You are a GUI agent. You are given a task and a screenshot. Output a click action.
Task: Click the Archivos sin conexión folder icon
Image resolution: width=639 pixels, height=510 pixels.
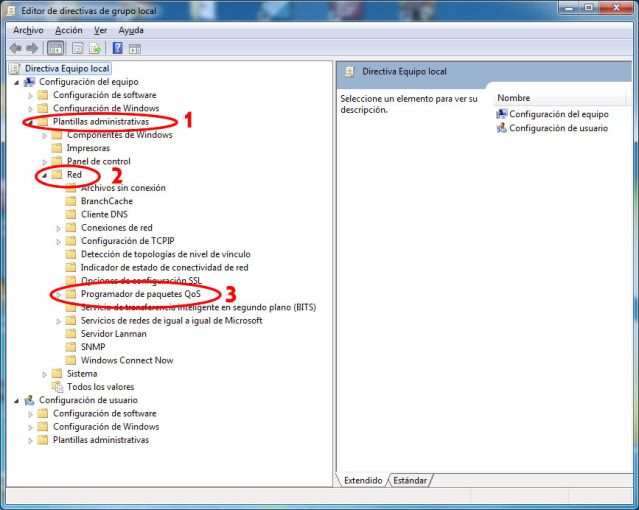[71, 188]
